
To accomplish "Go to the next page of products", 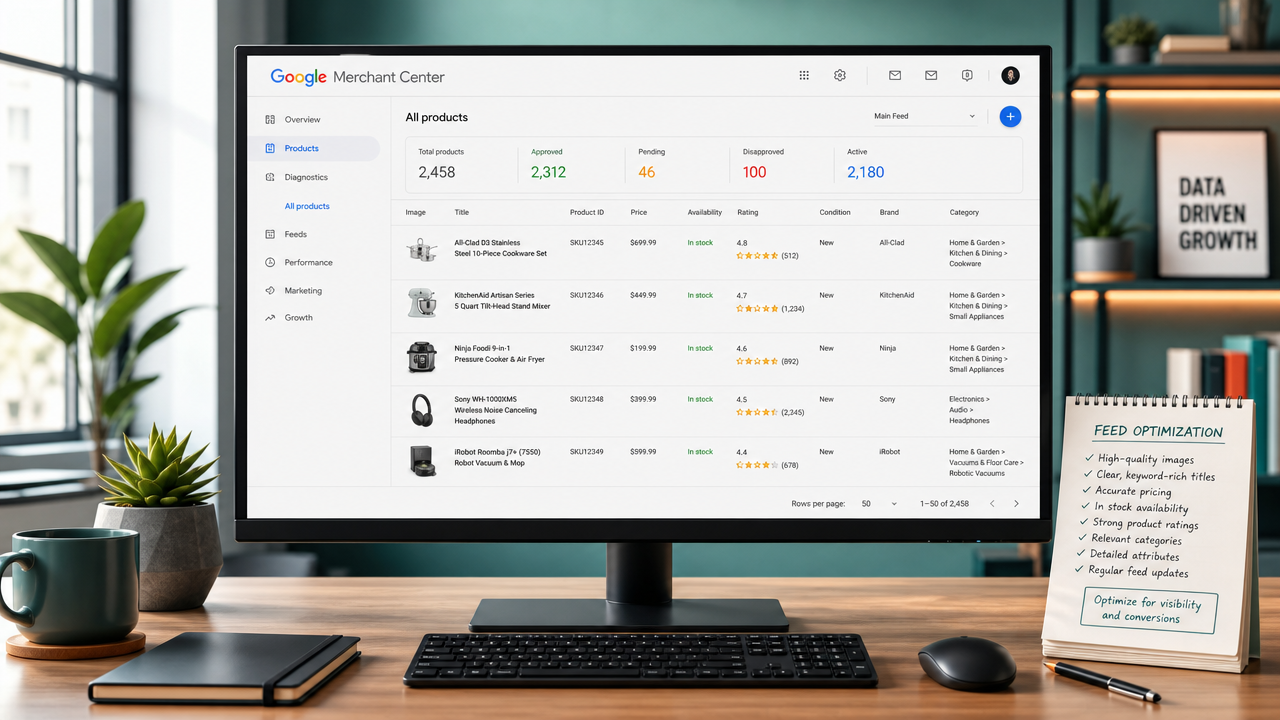I will 1016,504.
